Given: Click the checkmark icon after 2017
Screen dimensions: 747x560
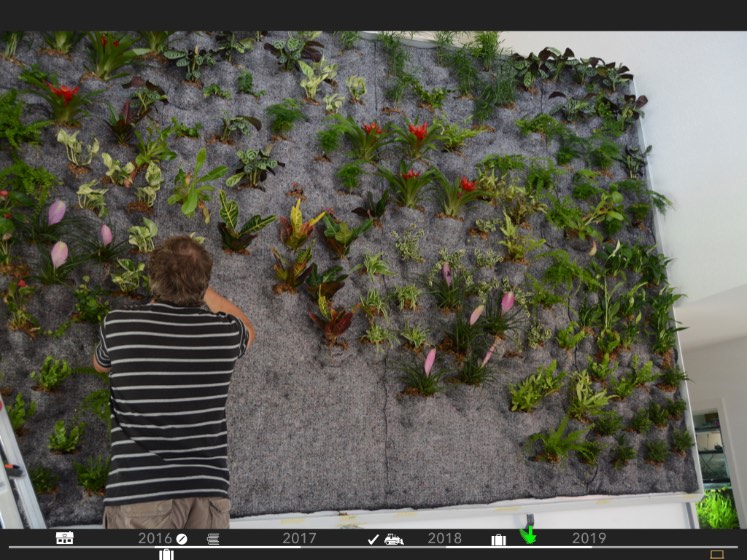Looking at the screenshot, I should 373,539.
